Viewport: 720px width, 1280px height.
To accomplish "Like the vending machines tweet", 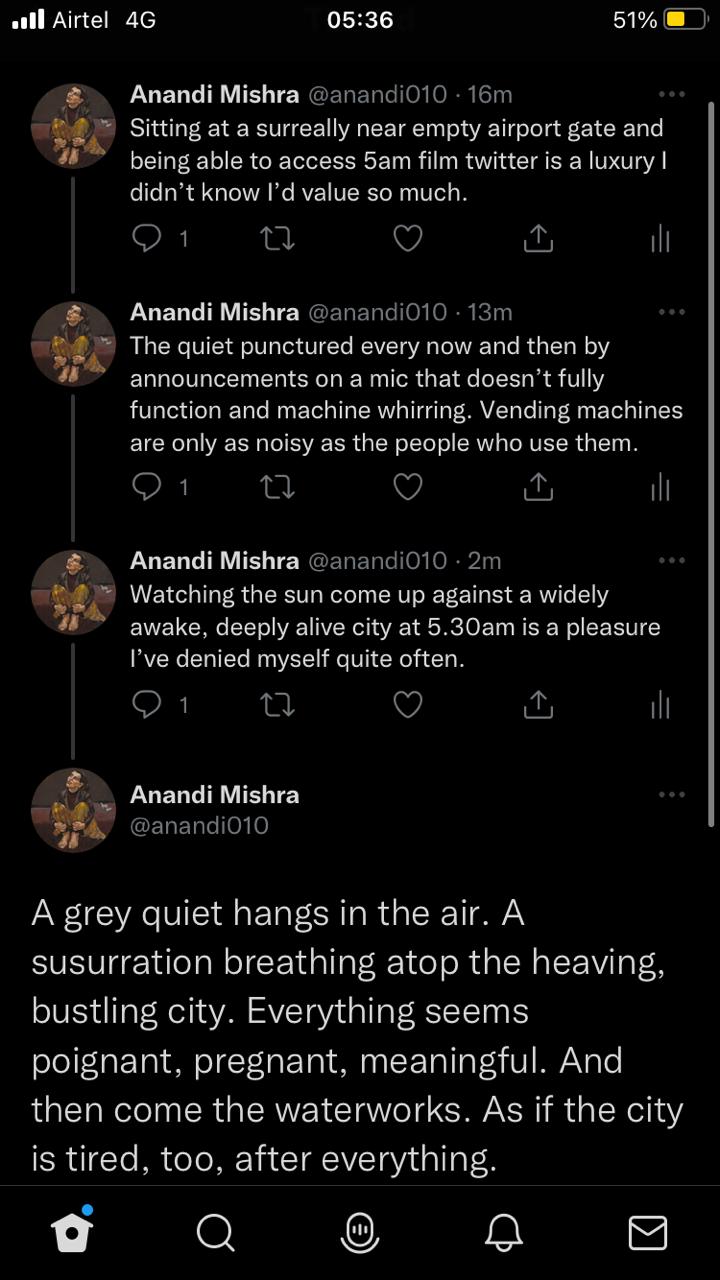I will pyautogui.click(x=407, y=487).
